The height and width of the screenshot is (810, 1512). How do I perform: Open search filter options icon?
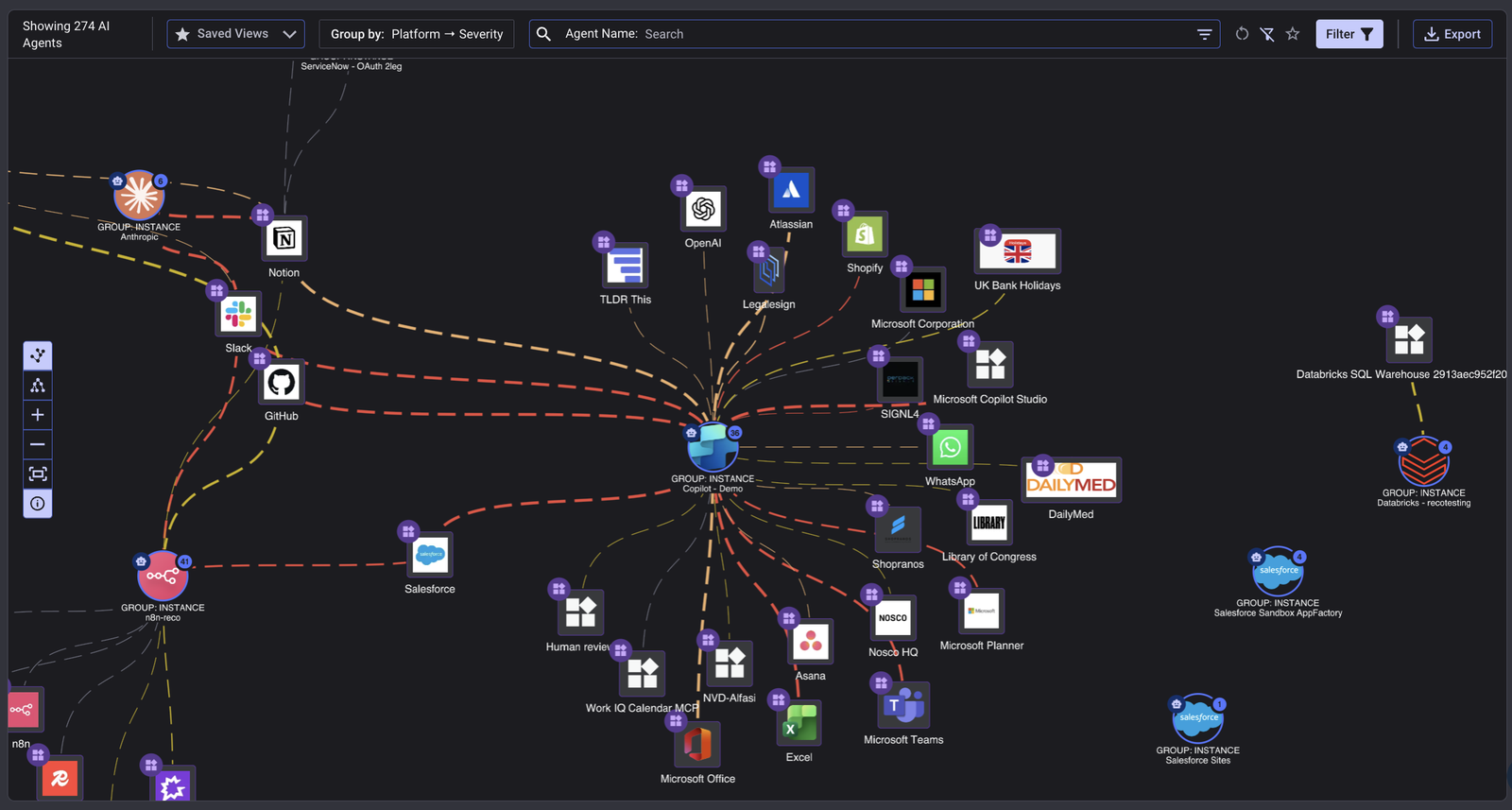coord(1204,34)
